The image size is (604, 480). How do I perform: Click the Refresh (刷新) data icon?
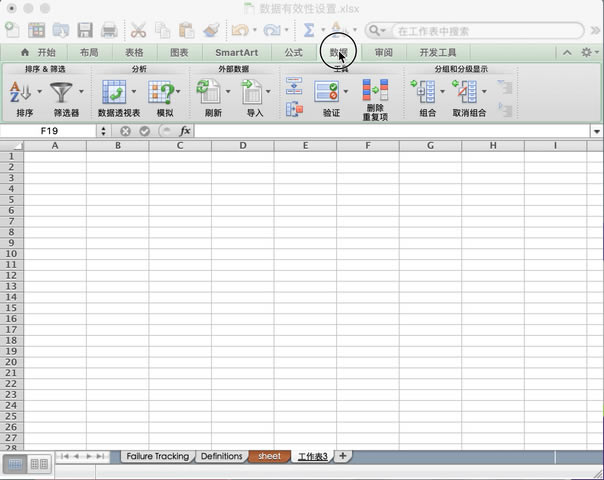click(x=209, y=93)
